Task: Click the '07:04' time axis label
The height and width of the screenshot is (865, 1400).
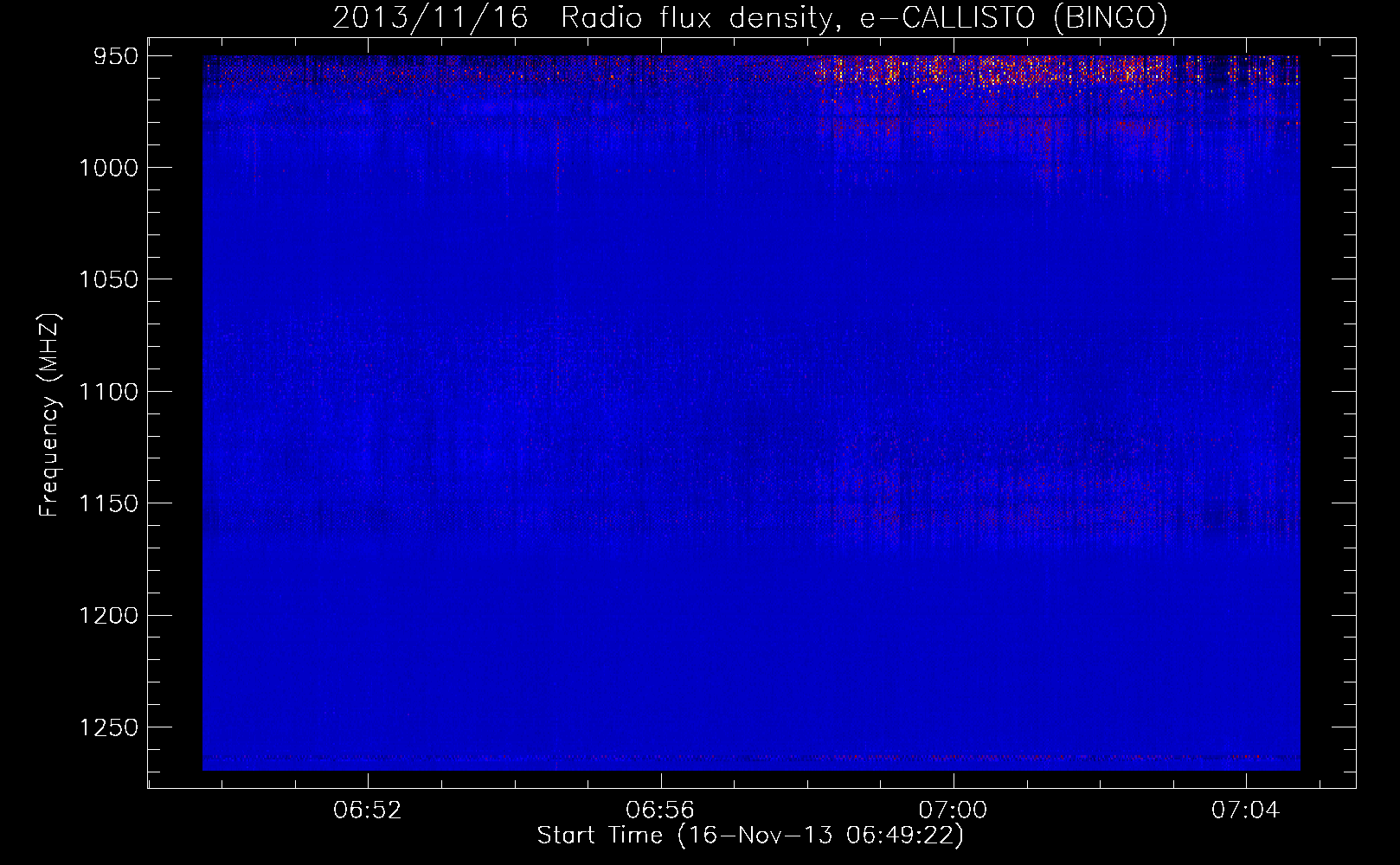Action: 1245,811
